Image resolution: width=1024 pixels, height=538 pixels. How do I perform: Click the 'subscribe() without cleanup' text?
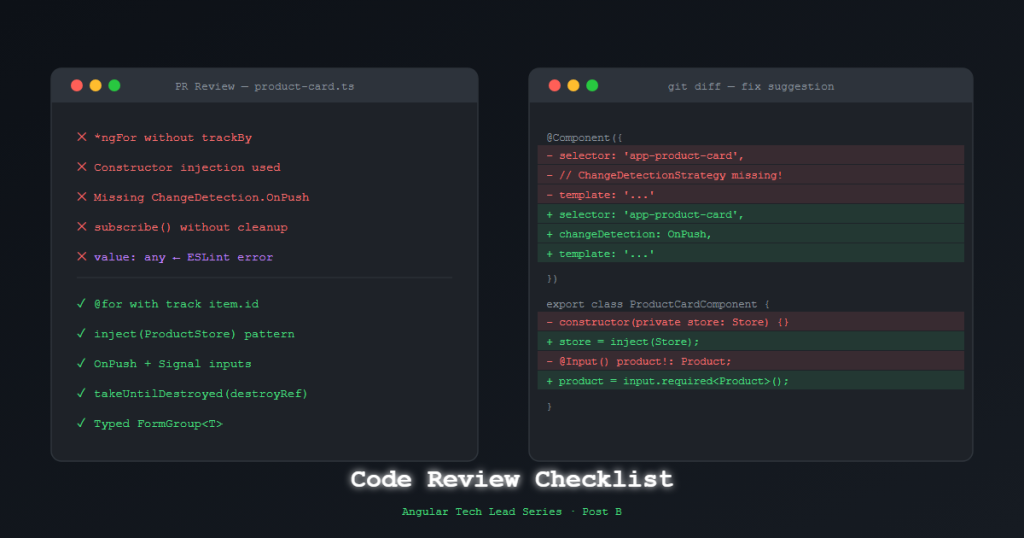tap(191, 227)
